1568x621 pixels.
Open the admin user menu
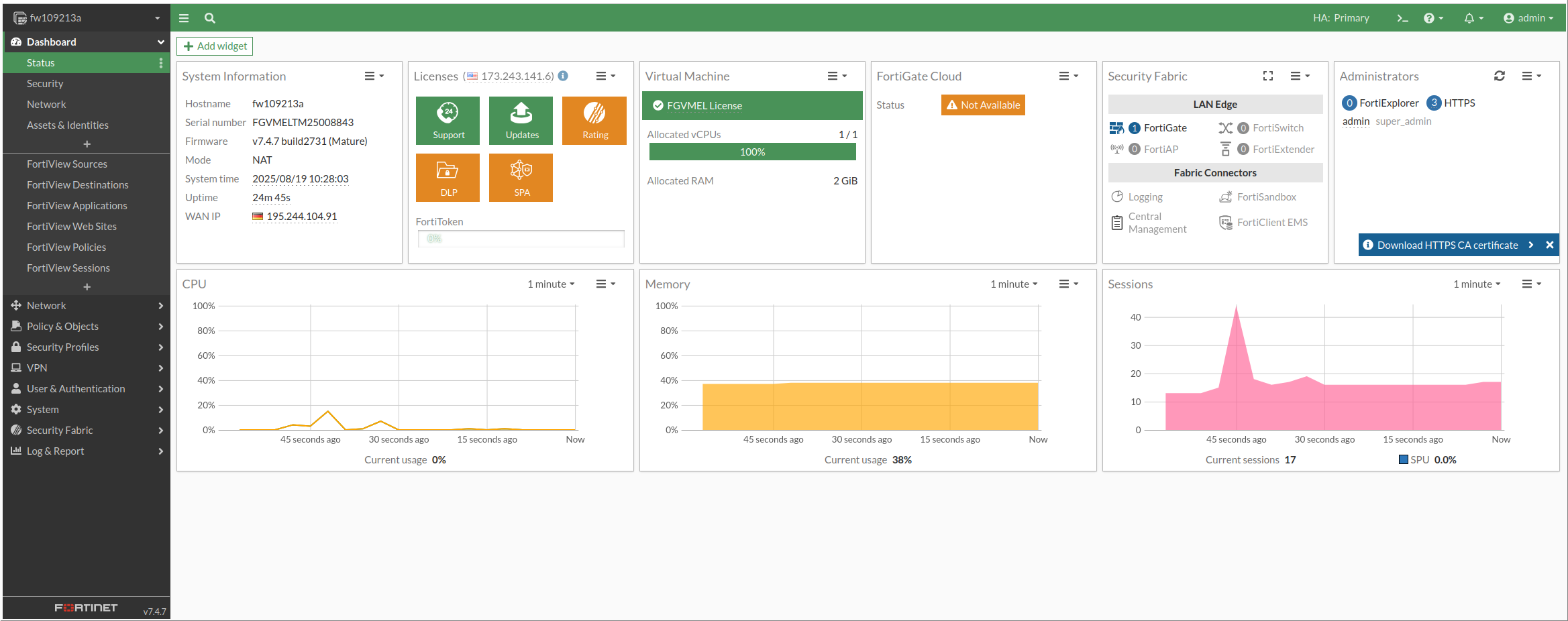tap(1528, 18)
